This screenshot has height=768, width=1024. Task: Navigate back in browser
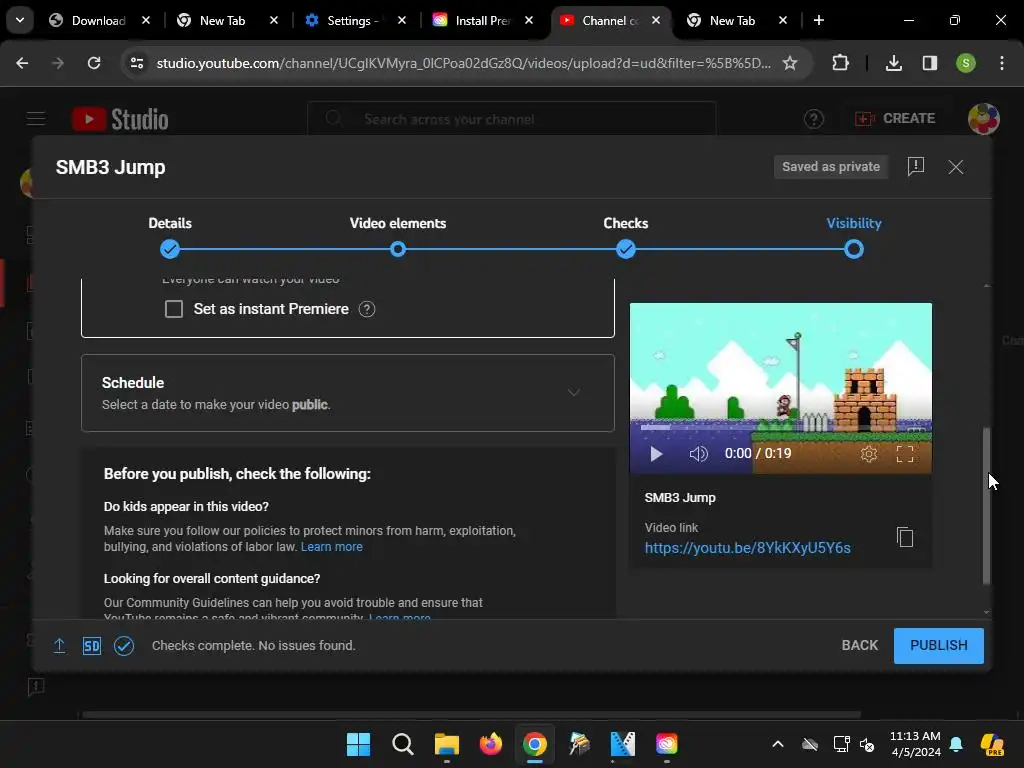pyautogui.click(x=22, y=63)
